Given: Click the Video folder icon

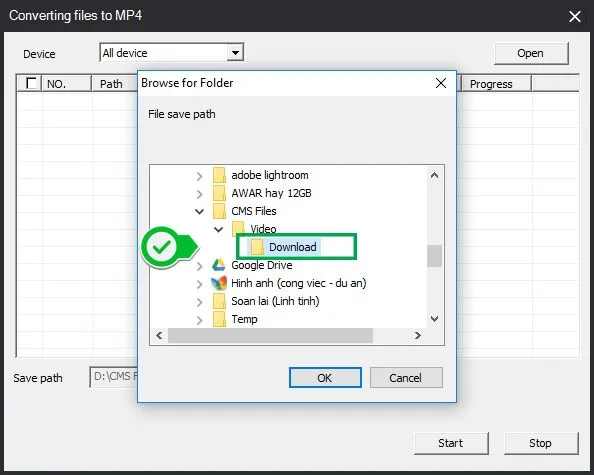Looking at the screenshot, I should click(238, 228).
